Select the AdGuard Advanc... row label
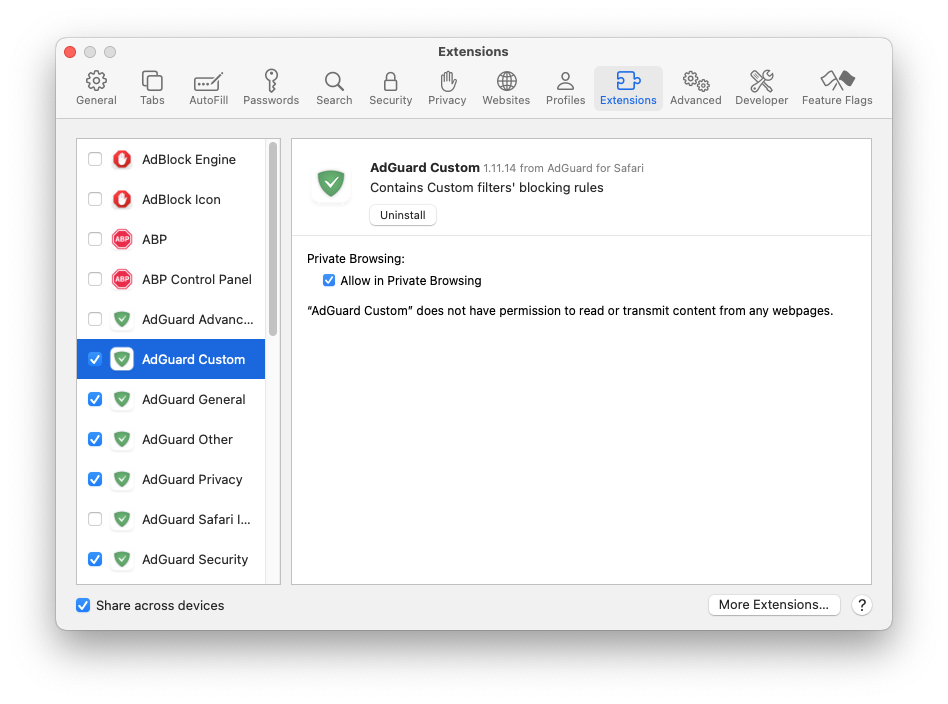948x704 pixels. click(198, 319)
